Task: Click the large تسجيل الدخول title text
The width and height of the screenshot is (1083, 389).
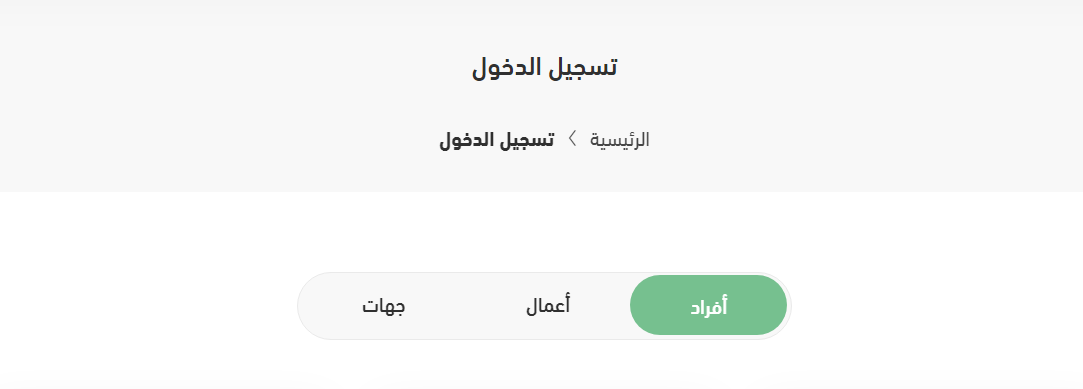Action: pyautogui.click(x=544, y=67)
